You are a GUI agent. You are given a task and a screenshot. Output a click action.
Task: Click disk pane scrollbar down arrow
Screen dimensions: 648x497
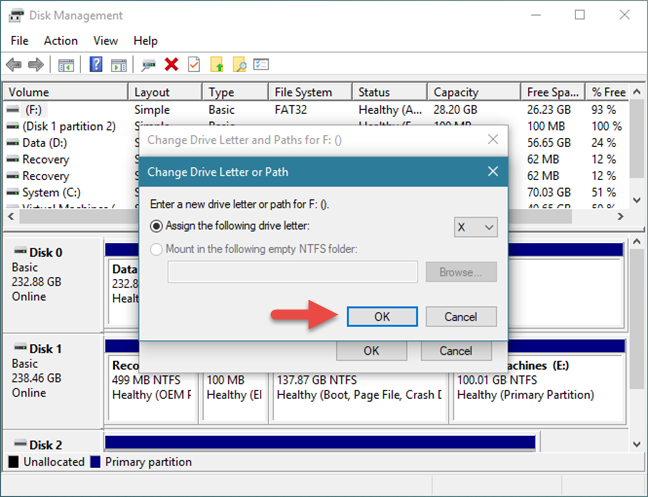(x=637, y=445)
